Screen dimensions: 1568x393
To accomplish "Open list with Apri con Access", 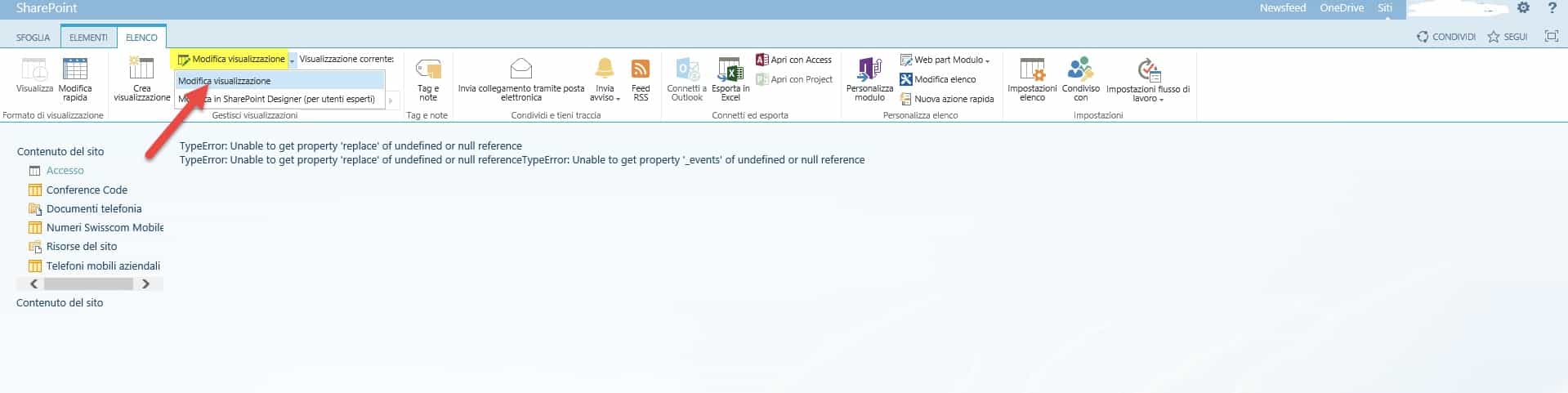I will (x=794, y=60).
